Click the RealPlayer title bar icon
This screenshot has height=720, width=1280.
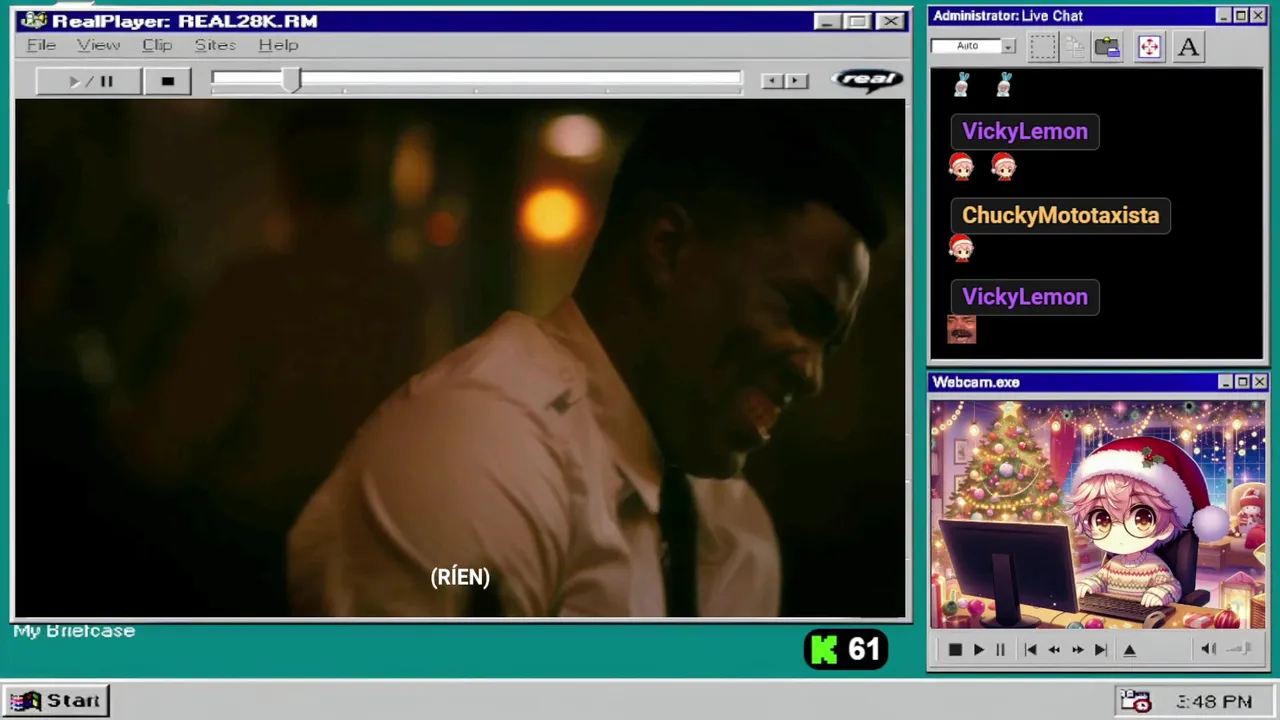point(34,21)
